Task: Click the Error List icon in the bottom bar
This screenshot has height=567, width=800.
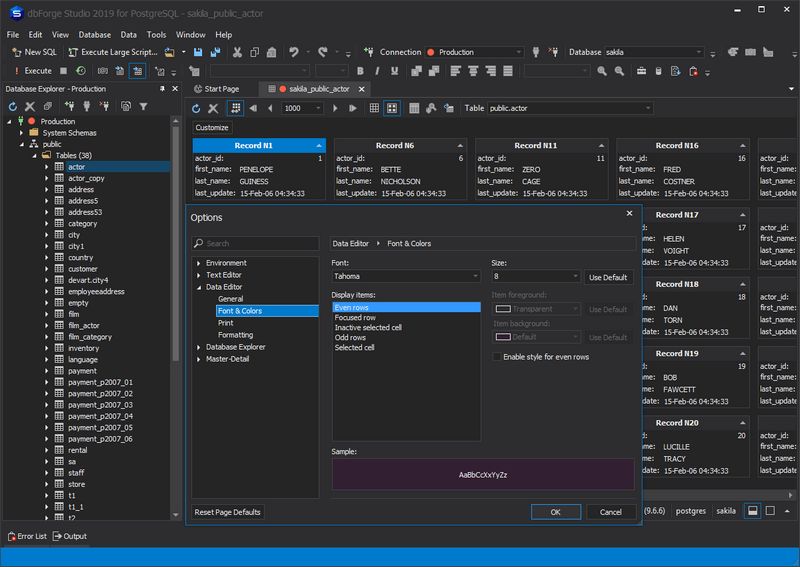Action: click(12, 536)
